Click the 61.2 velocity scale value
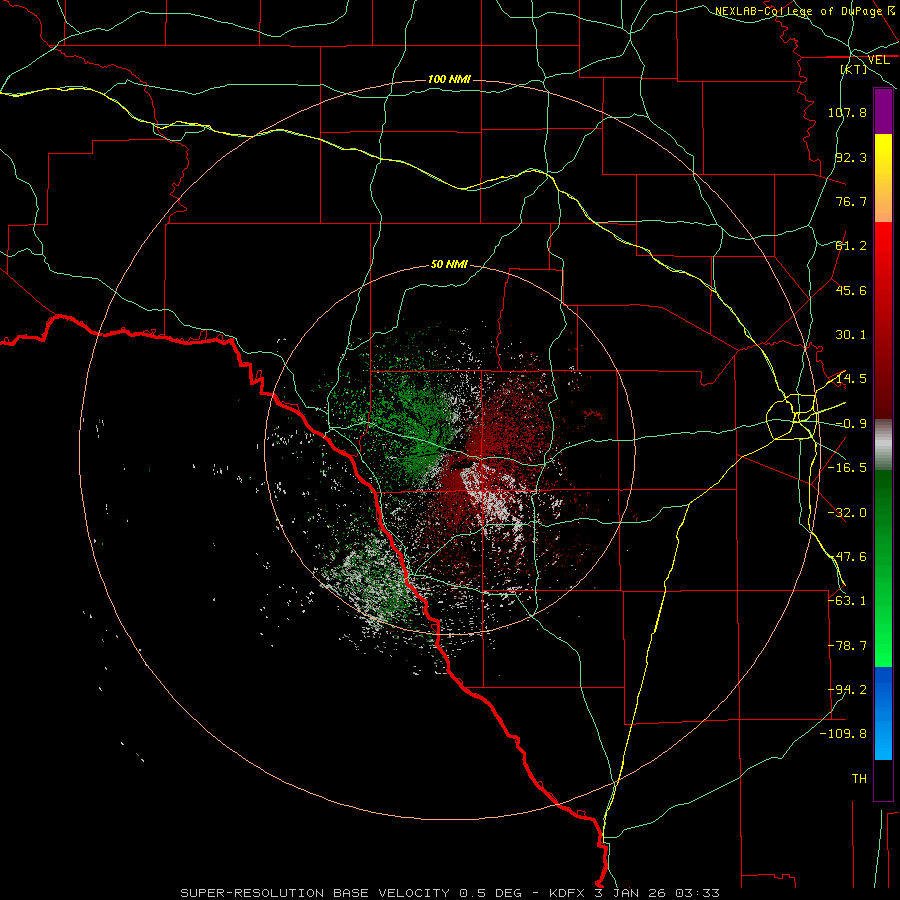 851,246
